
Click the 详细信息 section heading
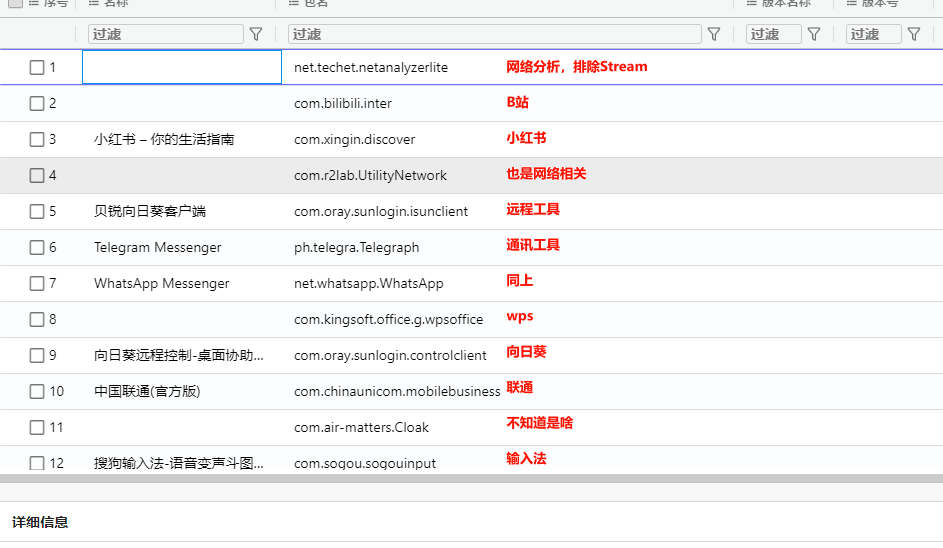[40, 522]
